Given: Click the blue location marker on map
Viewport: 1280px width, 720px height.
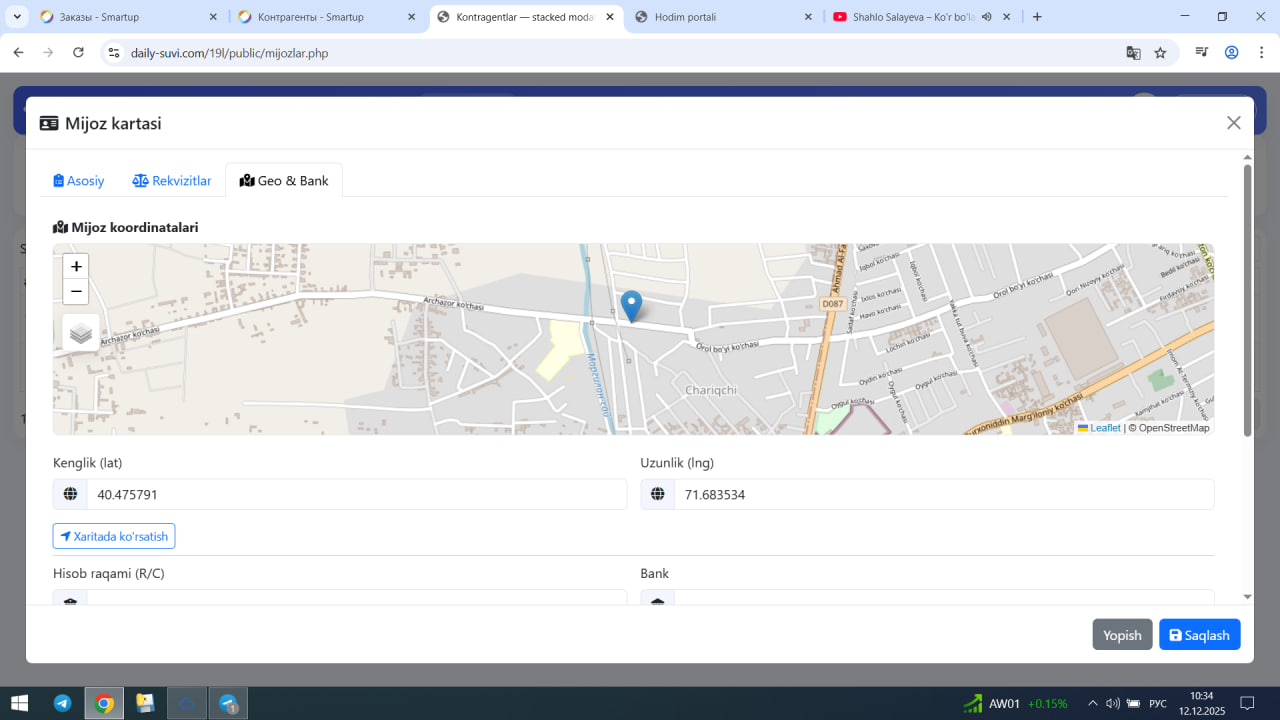Looking at the screenshot, I should click(x=631, y=306).
